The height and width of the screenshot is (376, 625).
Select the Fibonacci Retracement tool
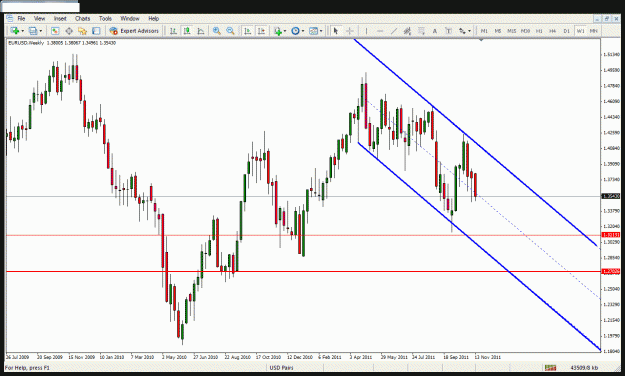coord(421,31)
